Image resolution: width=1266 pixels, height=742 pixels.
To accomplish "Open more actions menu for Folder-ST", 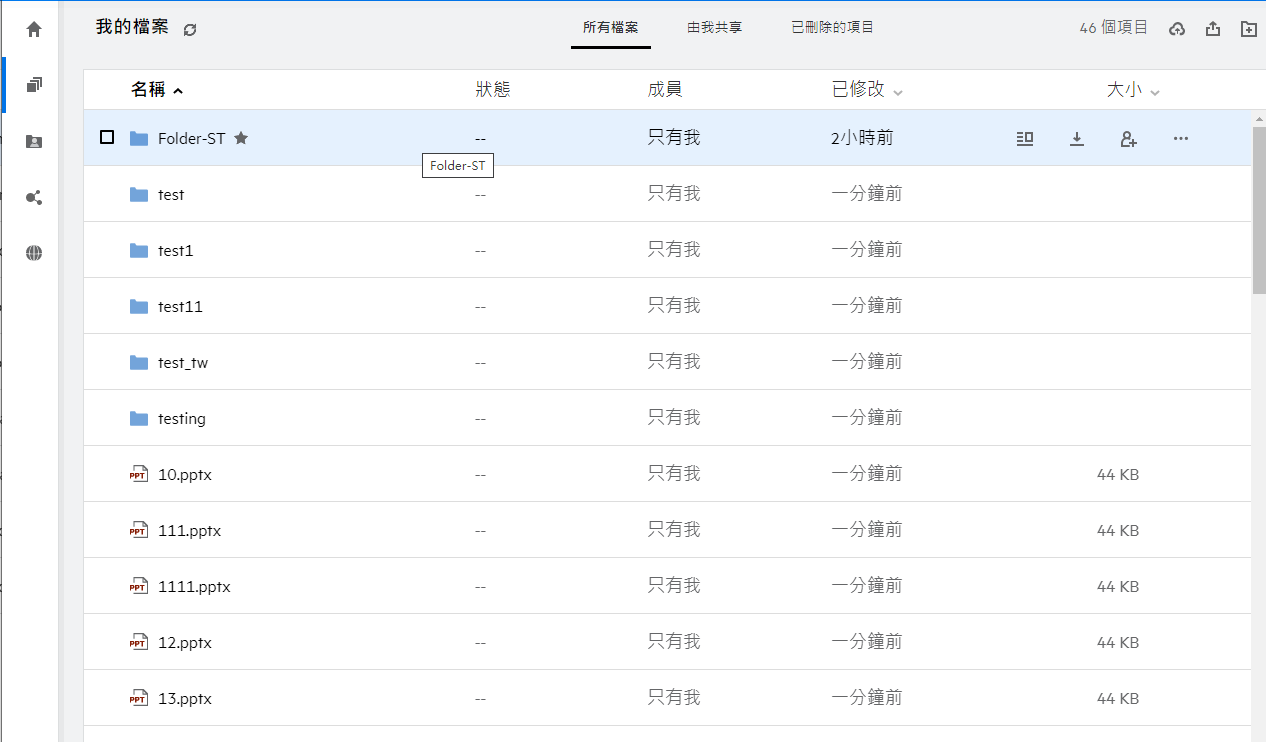I will [x=1180, y=139].
